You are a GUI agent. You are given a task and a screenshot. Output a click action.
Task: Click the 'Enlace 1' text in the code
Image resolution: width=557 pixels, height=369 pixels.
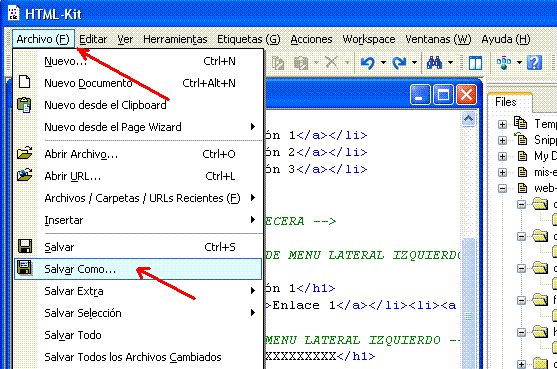304,305
